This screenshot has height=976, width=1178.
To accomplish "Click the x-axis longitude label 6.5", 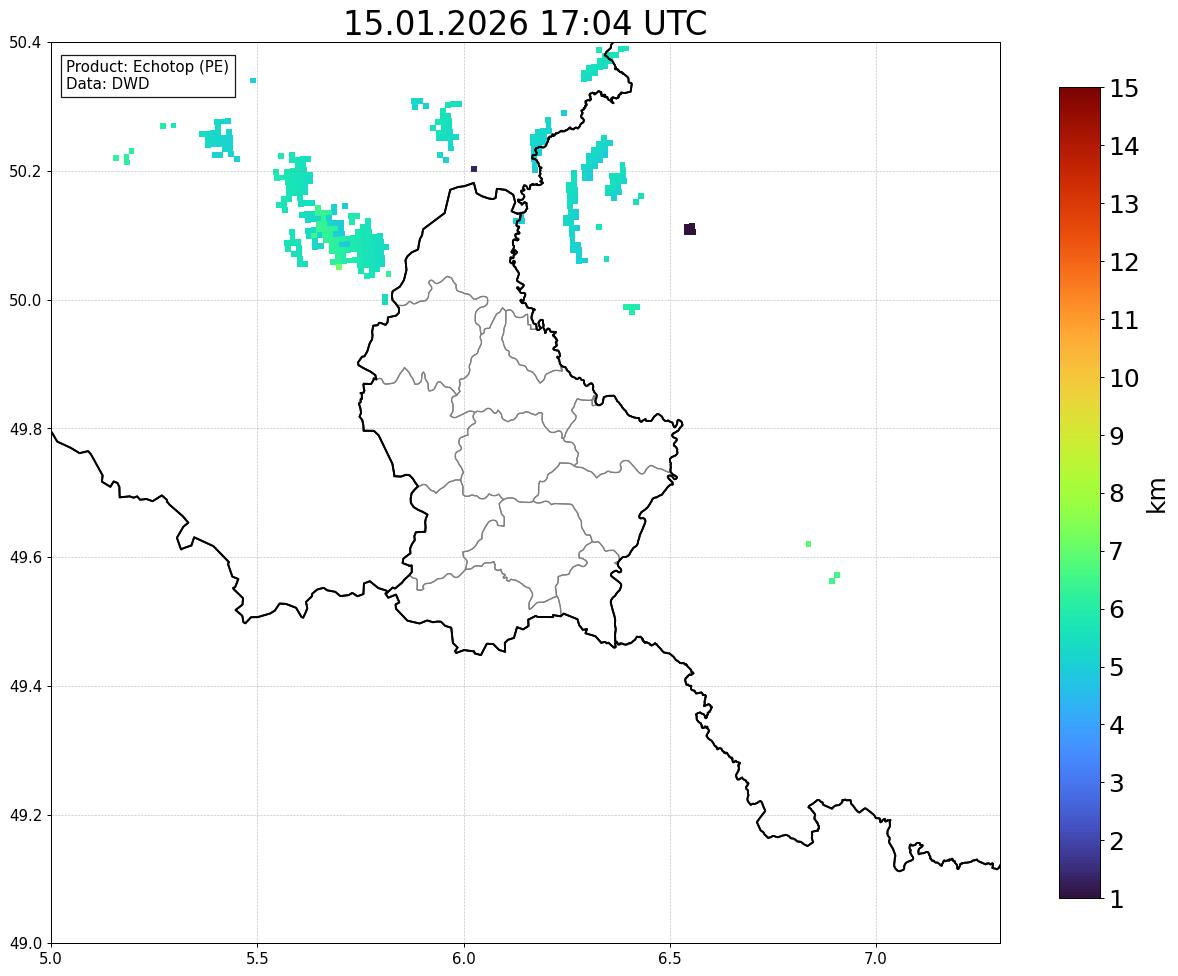I will click(x=670, y=959).
